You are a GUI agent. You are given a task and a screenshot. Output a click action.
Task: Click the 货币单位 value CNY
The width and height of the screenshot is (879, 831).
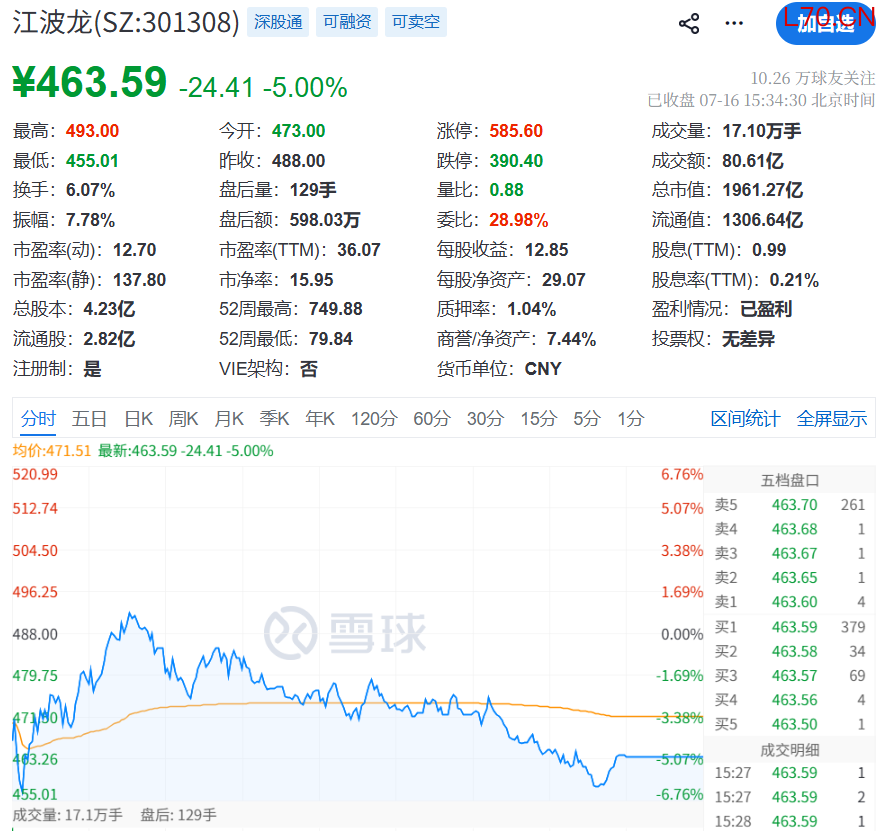click(543, 369)
